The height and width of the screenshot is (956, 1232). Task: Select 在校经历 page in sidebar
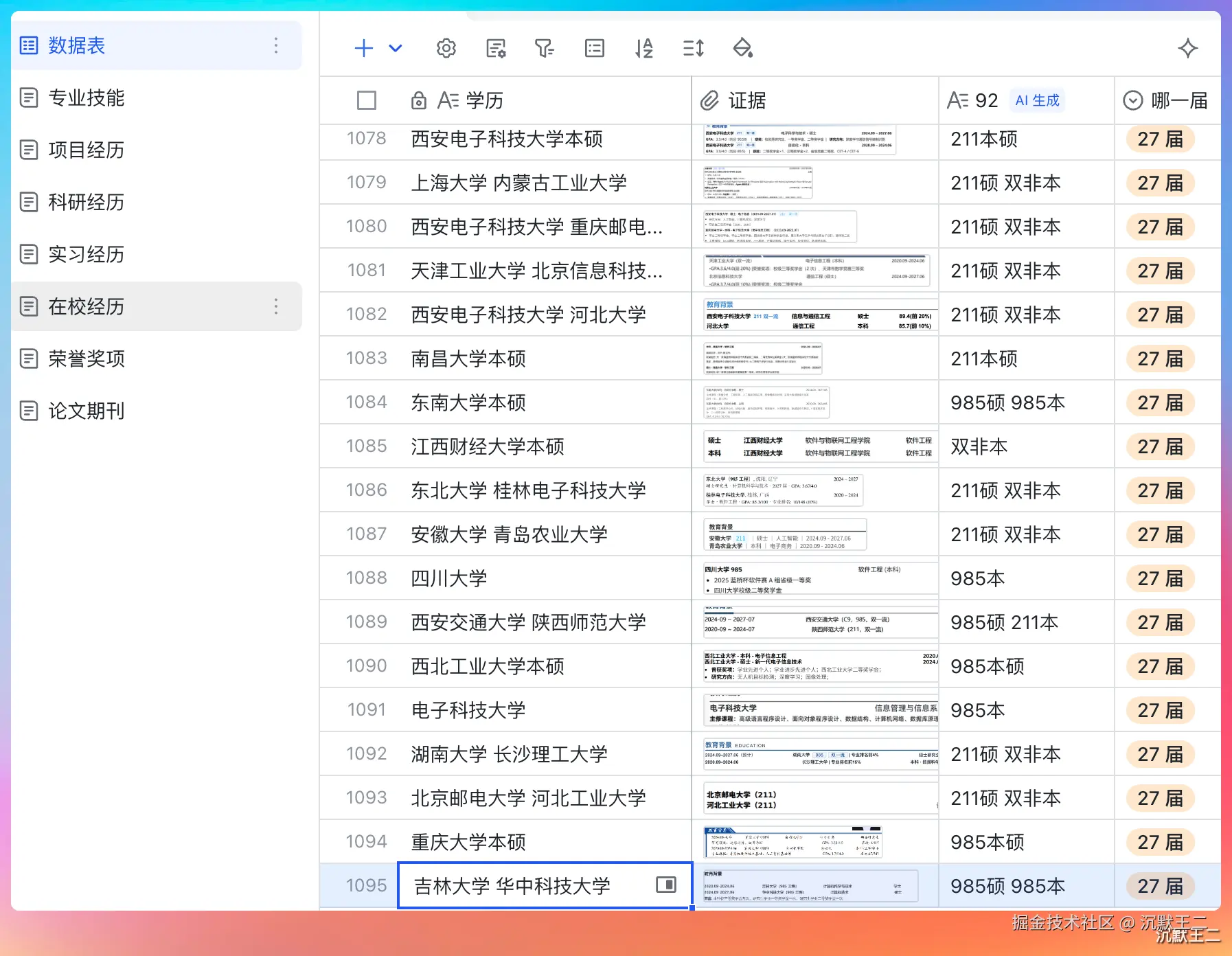coord(157,306)
